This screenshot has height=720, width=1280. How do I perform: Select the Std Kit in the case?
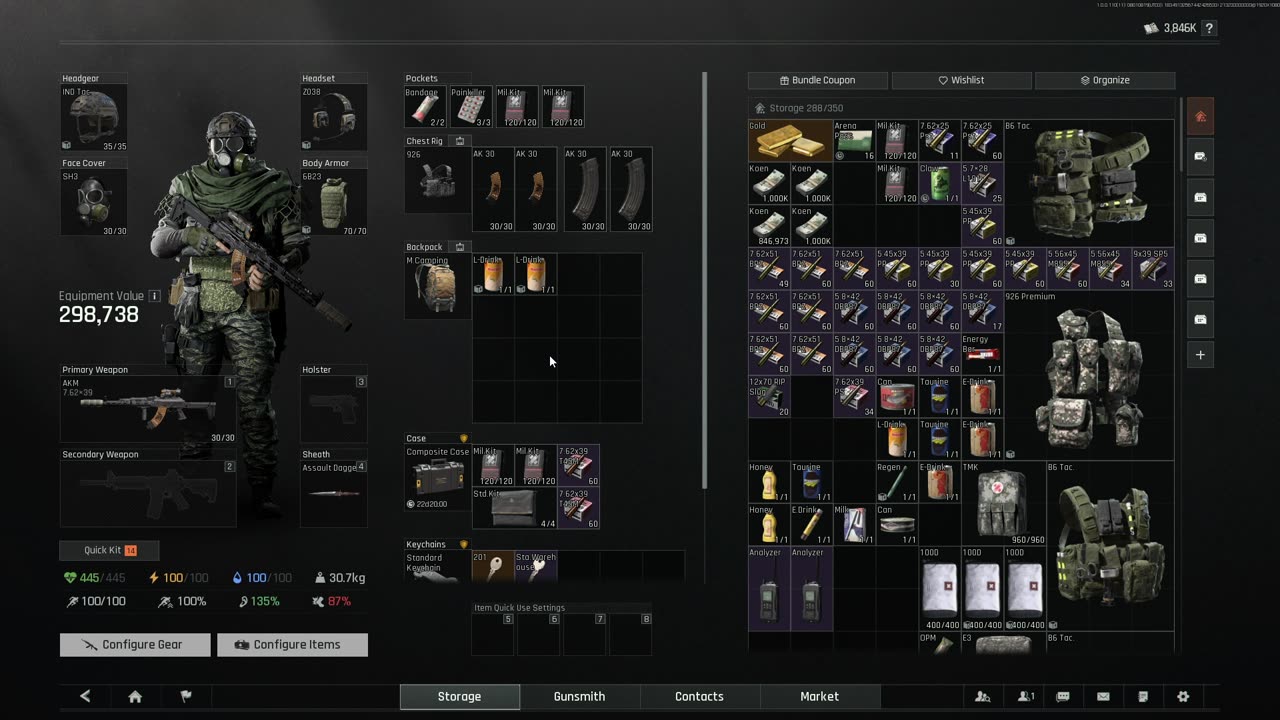point(513,508)
